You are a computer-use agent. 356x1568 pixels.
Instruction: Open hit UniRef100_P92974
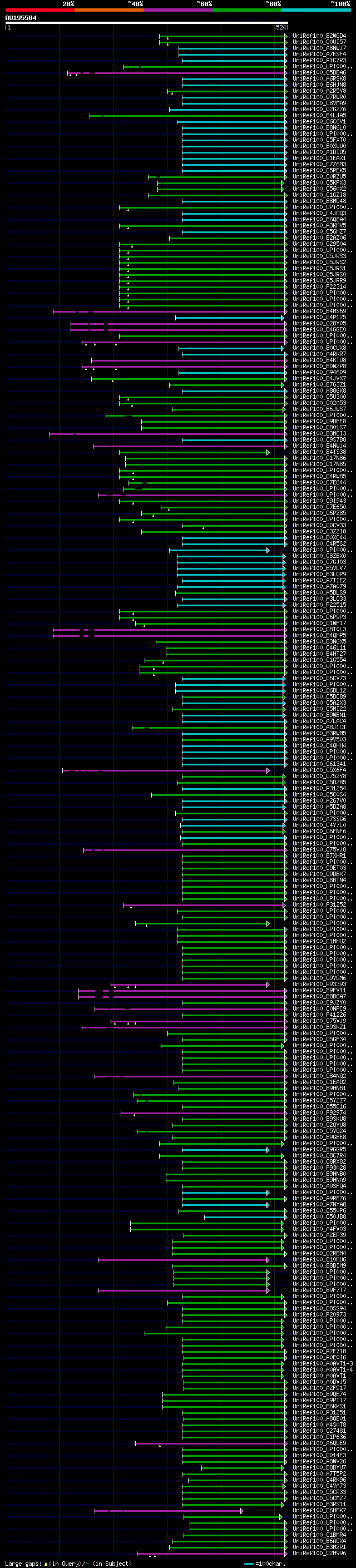[319, 1112]
